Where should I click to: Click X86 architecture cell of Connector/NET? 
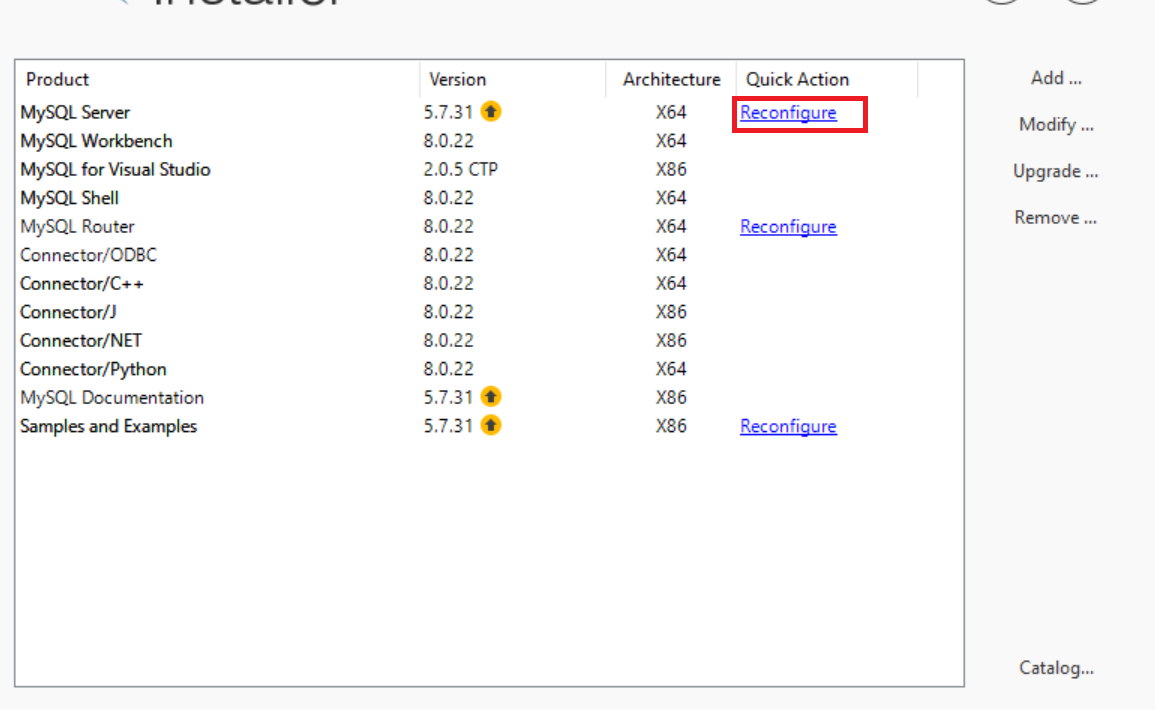point(671,340)
